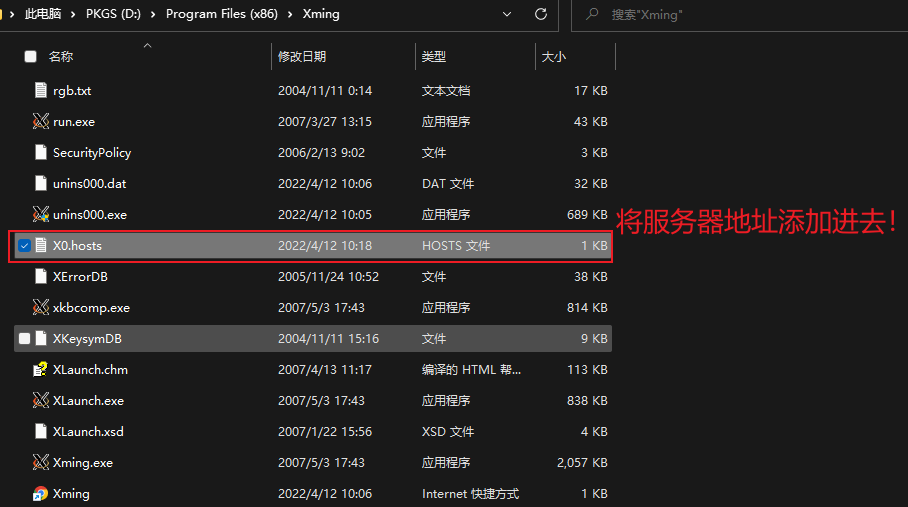Viewport: 908px width, 507px height.
Task: Select the xkbcomp.exe file name
Action: pos(91,307)
